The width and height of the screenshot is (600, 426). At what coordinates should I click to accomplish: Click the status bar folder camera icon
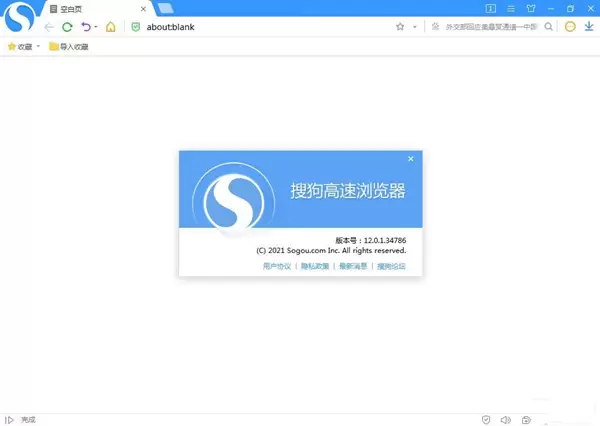coord(526,420)
